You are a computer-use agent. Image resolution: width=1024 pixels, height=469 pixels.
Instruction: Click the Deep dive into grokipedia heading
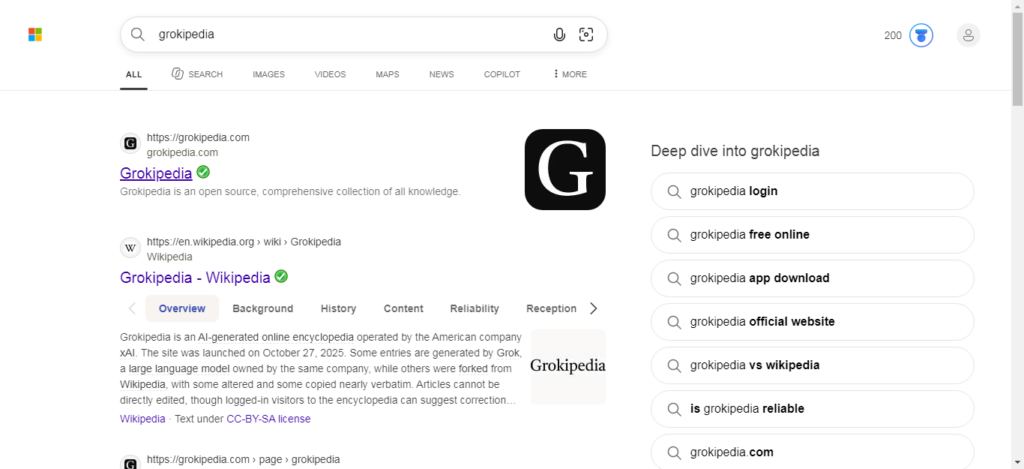pos(735,151)
